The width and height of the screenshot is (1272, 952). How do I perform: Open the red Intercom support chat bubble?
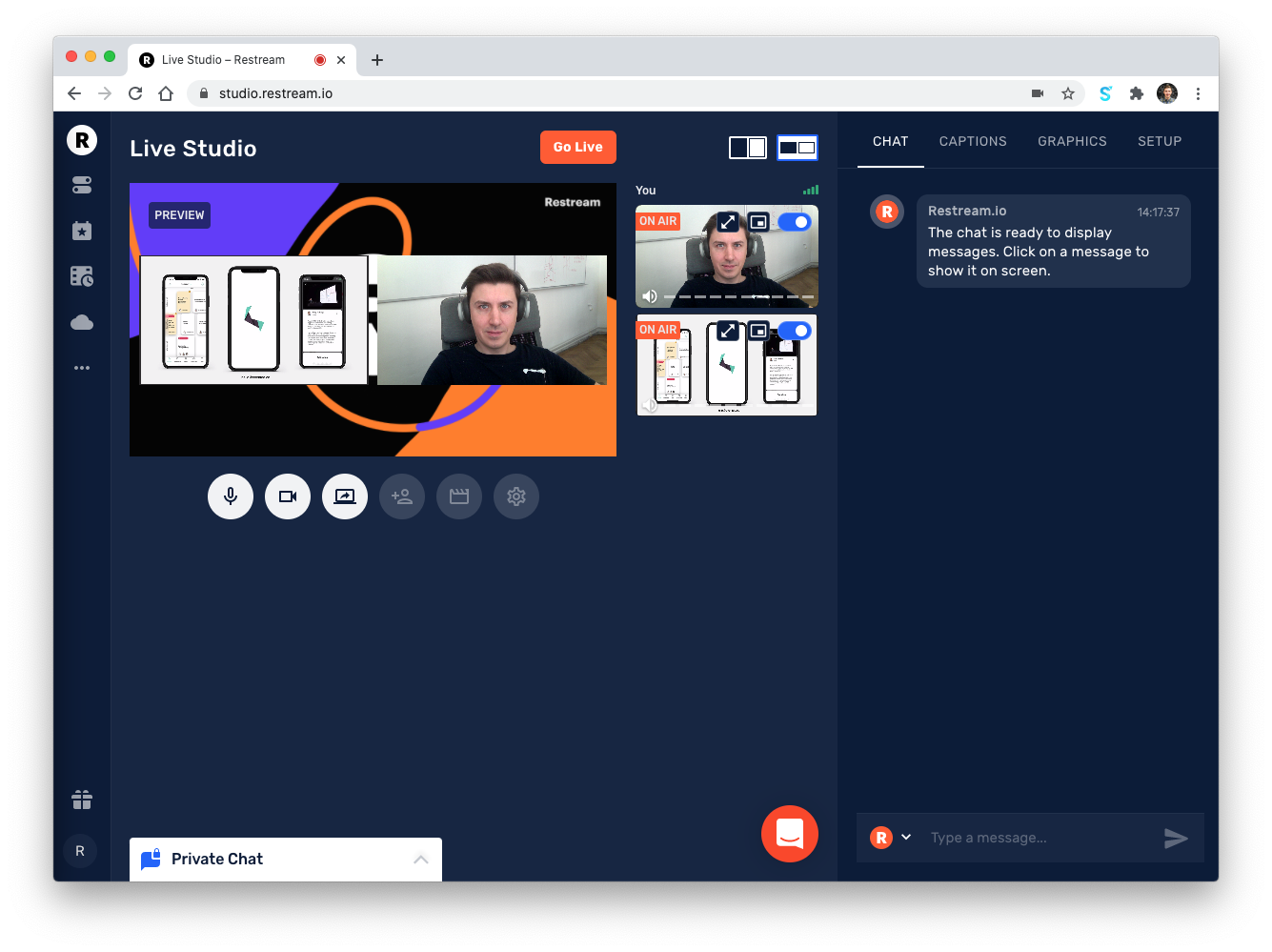790,834
